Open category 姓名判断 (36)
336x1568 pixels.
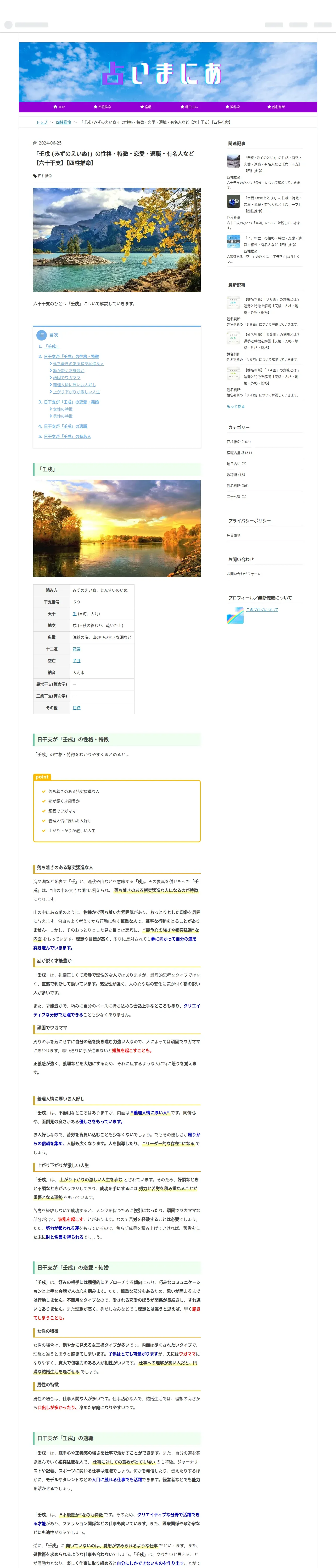pyautogui.click(x=238, y=486)
